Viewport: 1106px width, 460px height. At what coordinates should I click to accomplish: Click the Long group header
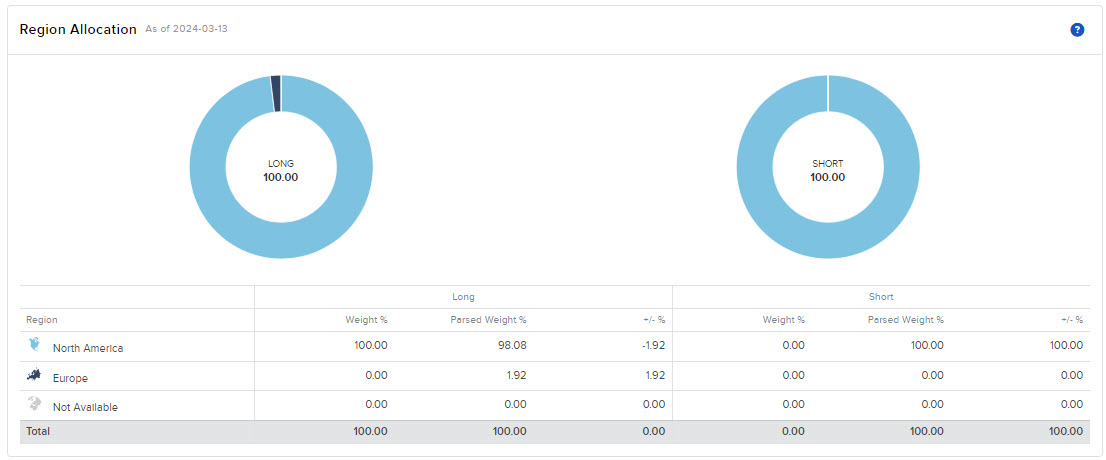[463, 297]
